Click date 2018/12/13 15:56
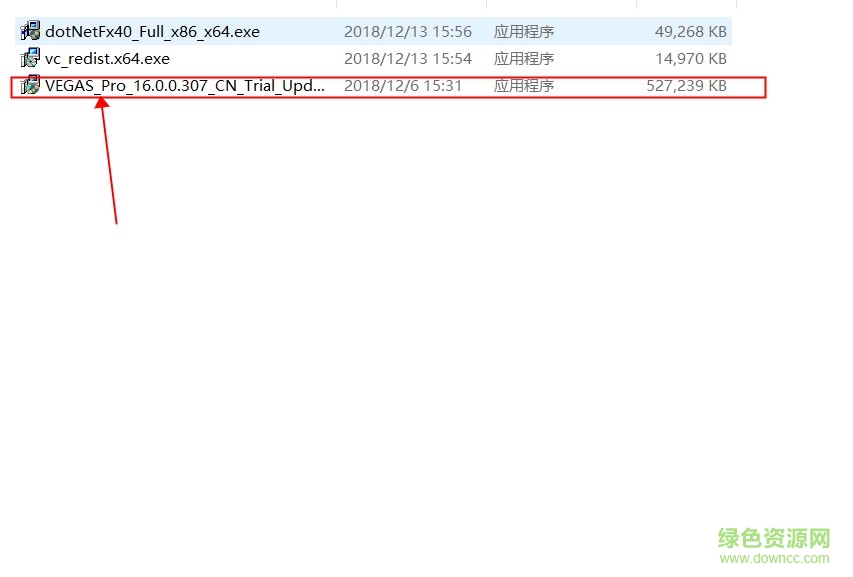Screen dimensions: 853x577 (x=407, y=32)
